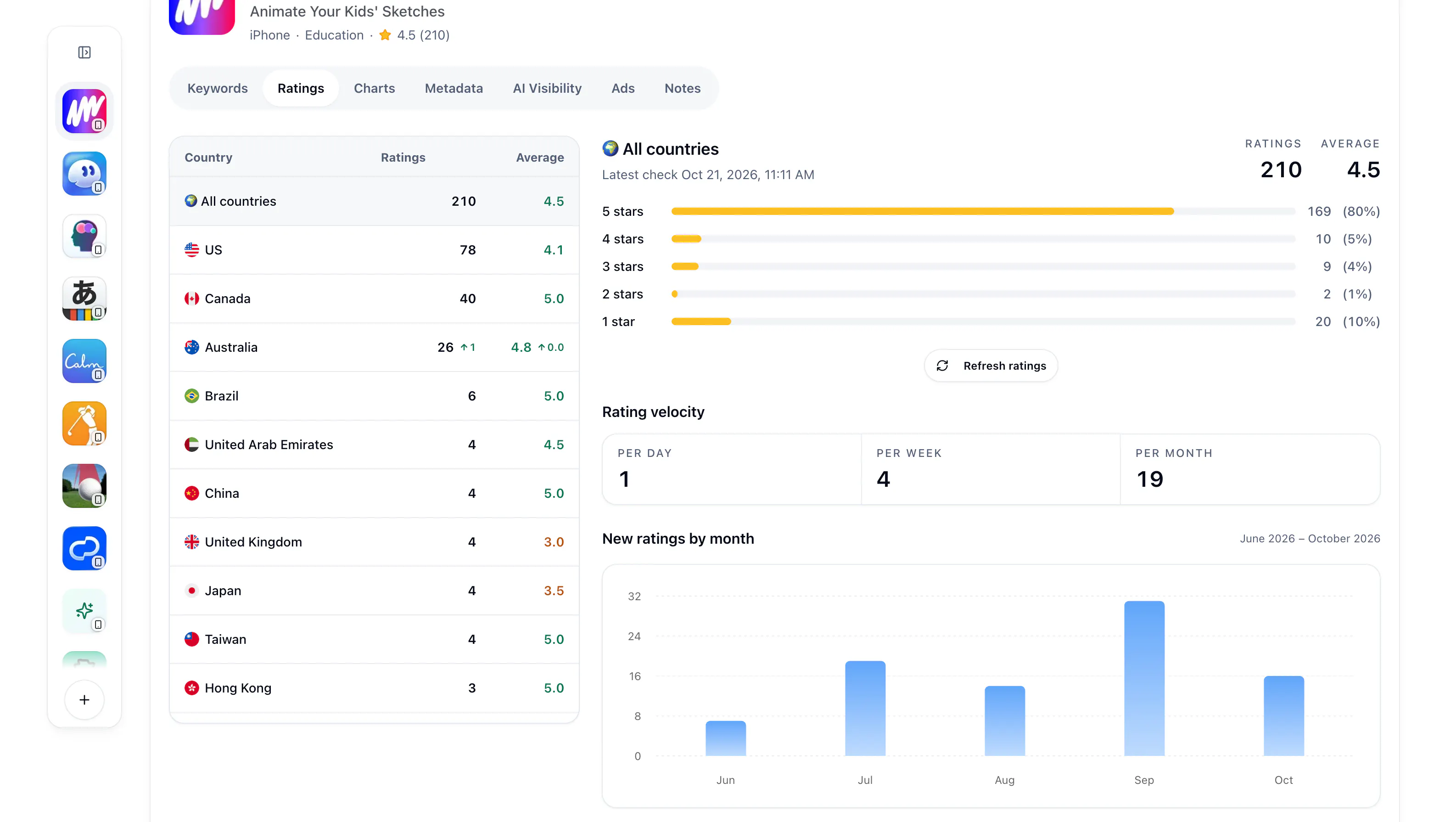Open the head with brain app icon

[84, 236]
